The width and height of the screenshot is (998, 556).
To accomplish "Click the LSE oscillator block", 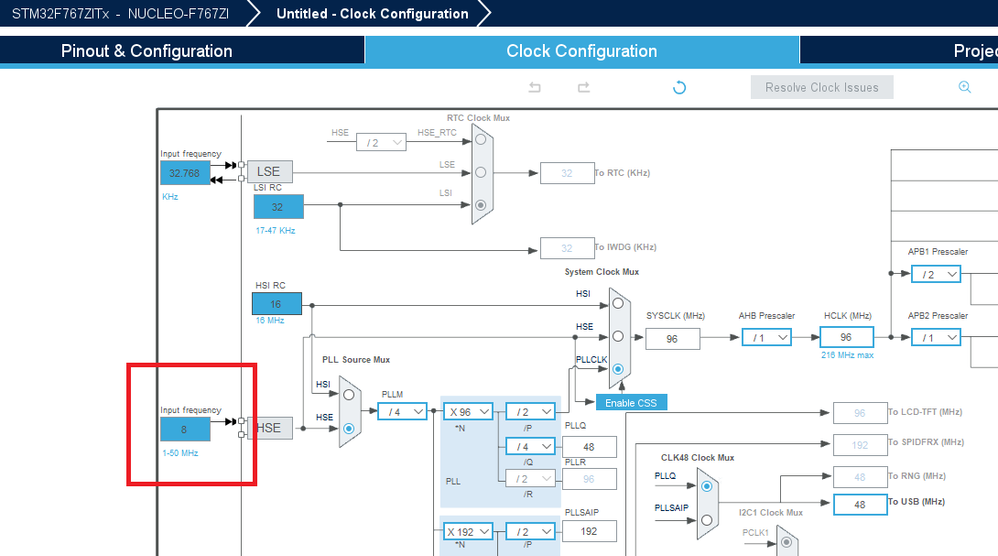I will pos(270,172).
